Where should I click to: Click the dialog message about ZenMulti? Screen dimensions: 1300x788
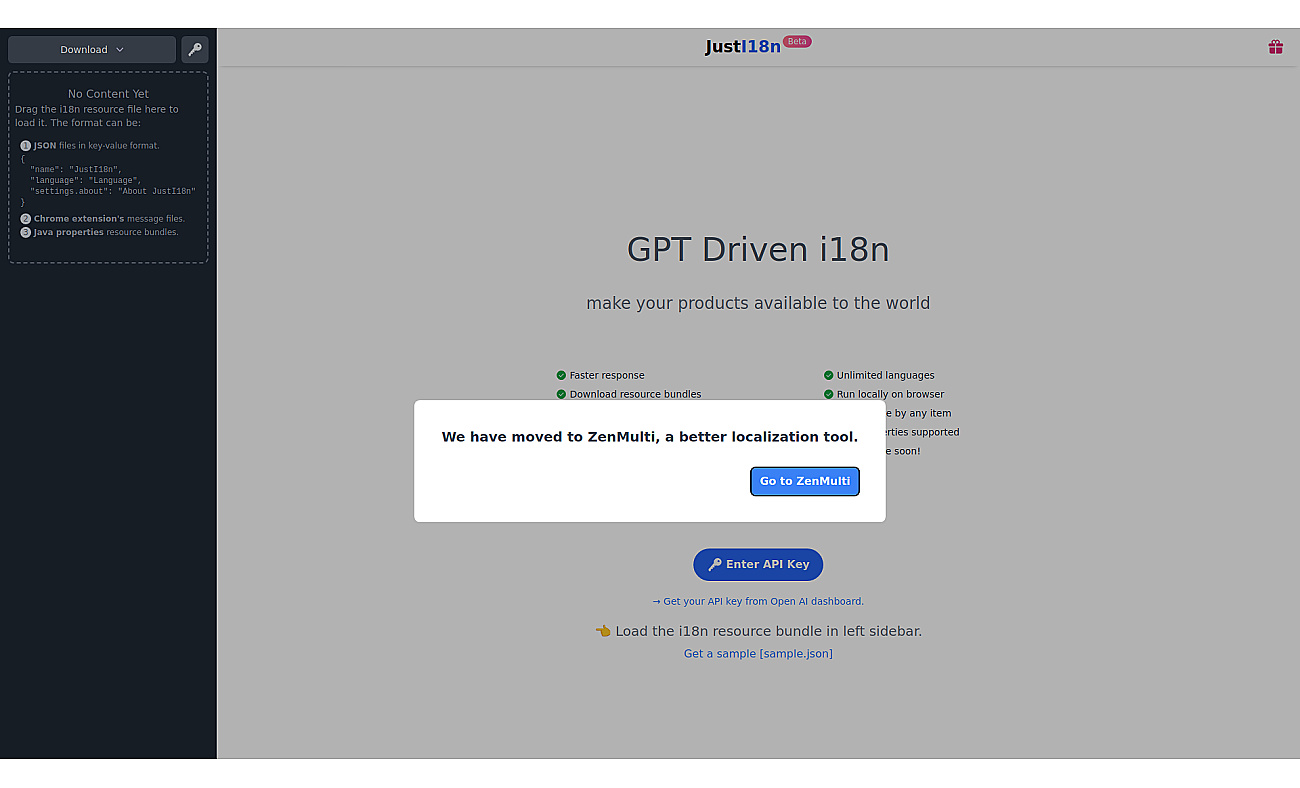(x=650, y=437)
